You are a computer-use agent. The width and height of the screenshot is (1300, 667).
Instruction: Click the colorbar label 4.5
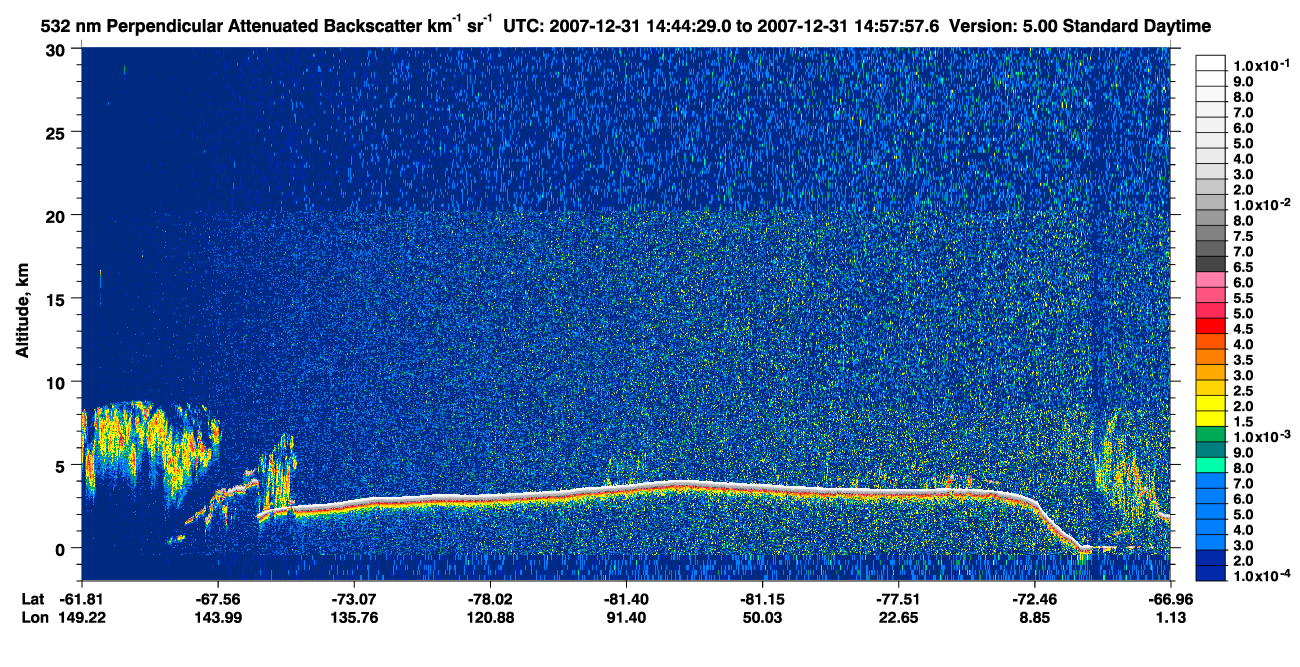(x=1244, y=328)
